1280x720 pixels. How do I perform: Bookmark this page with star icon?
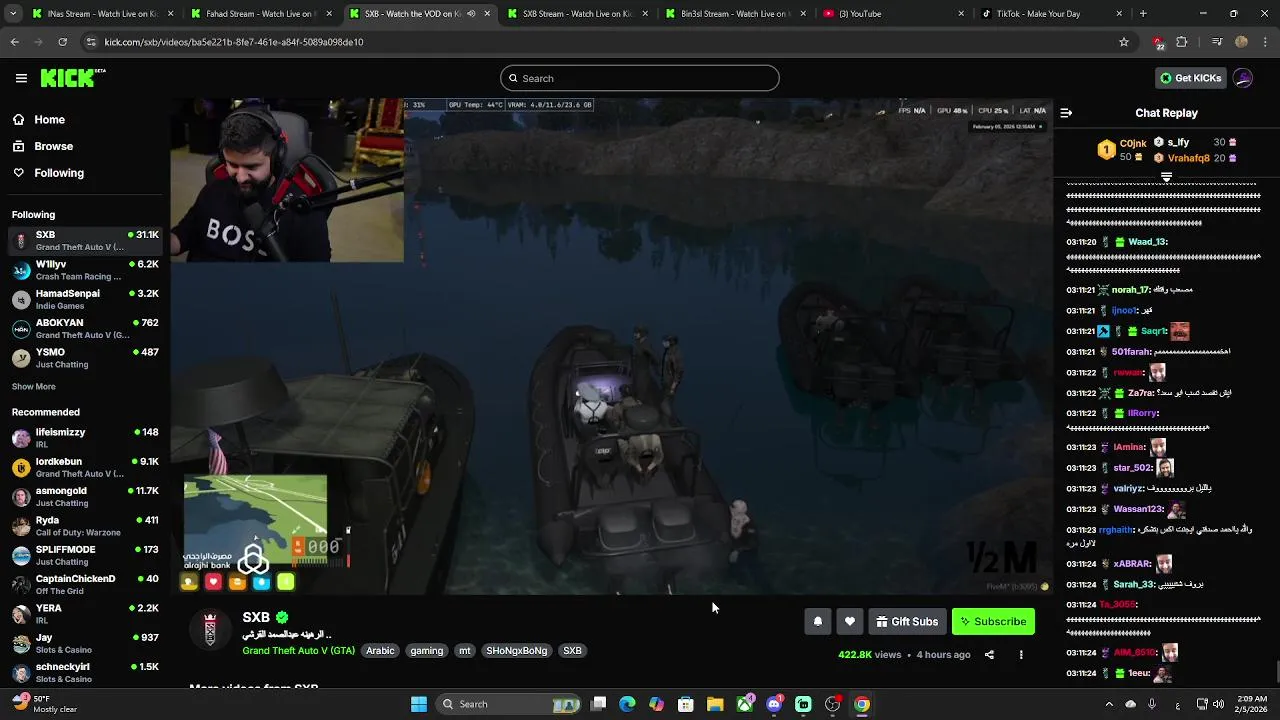[1124, 42]
